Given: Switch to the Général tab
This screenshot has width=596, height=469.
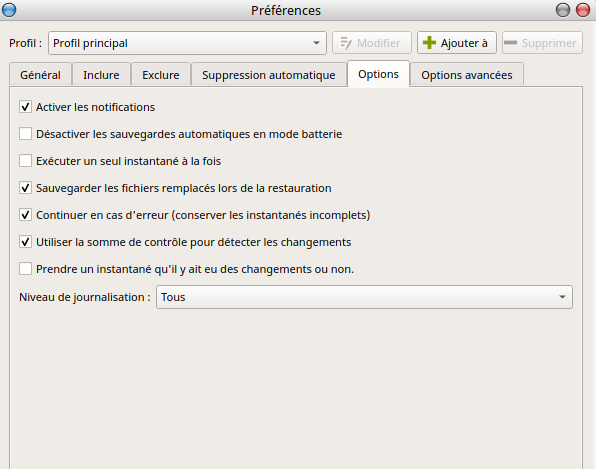Looking at the screenshot, I should (40, 75).
